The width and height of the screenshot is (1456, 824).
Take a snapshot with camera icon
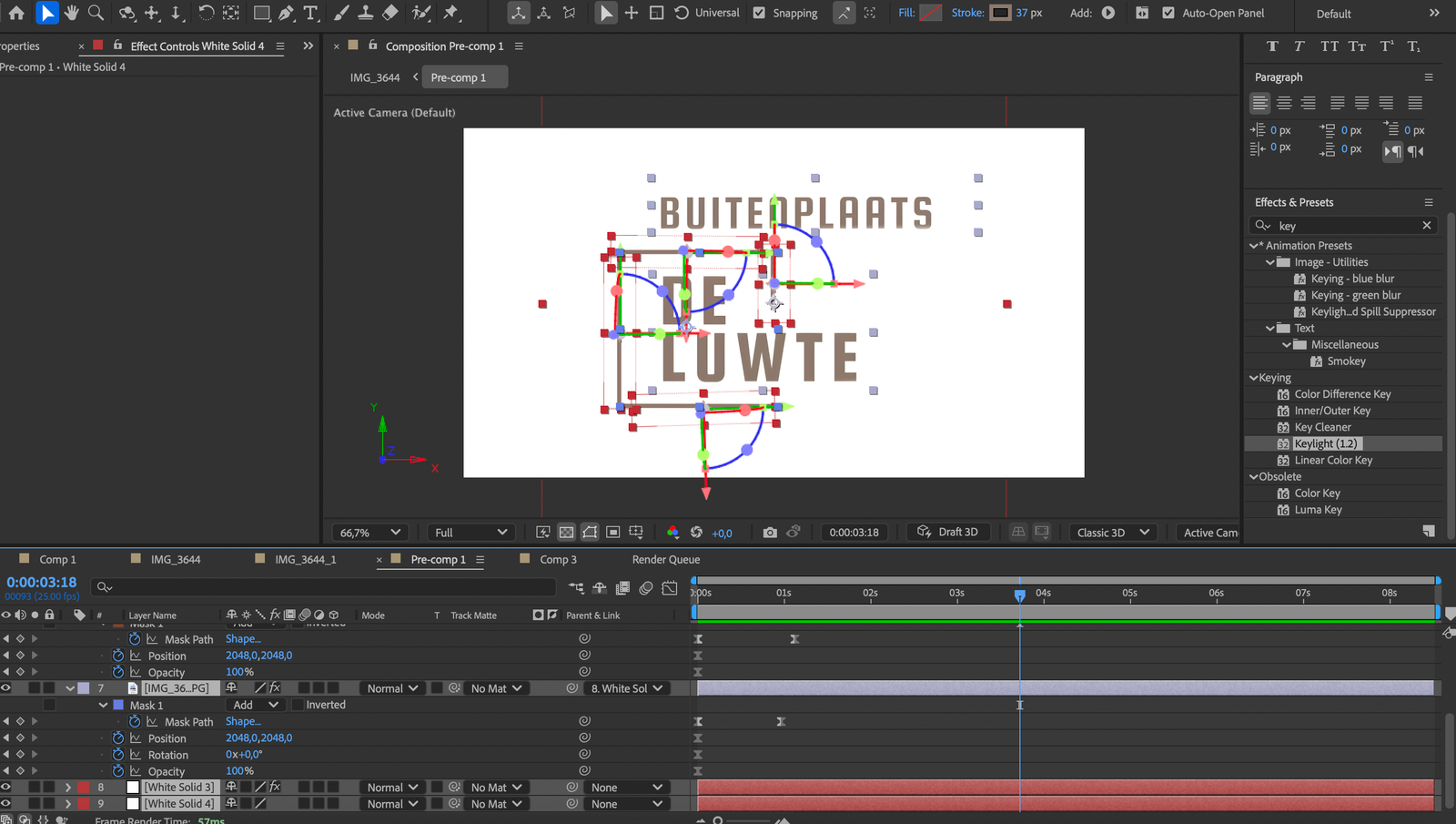pos(770,533)
